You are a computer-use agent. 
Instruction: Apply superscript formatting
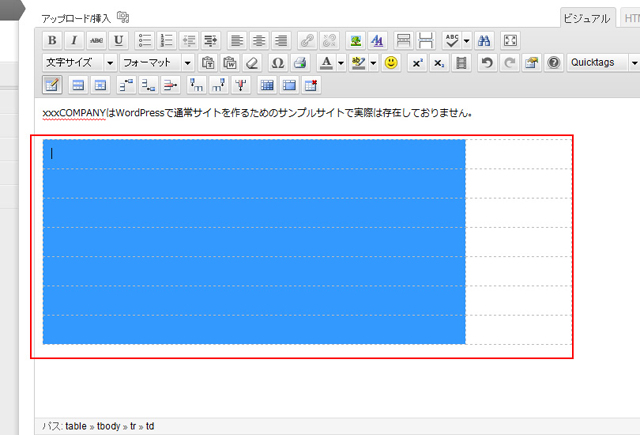tap(417, 63)
